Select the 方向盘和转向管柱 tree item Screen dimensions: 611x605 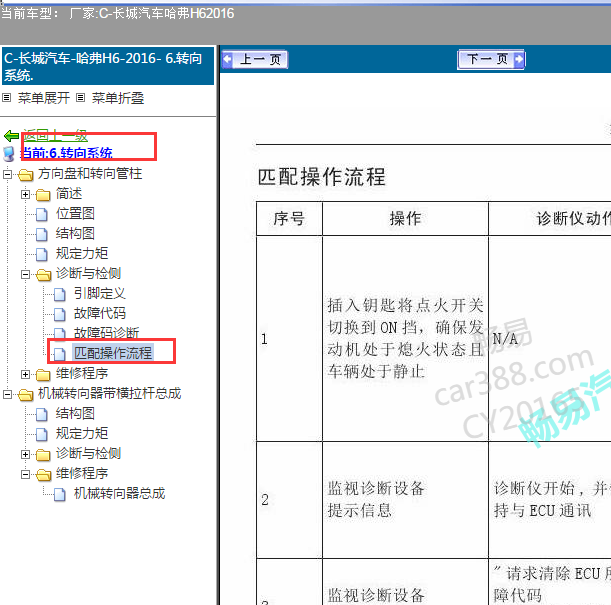pos(90,174)
